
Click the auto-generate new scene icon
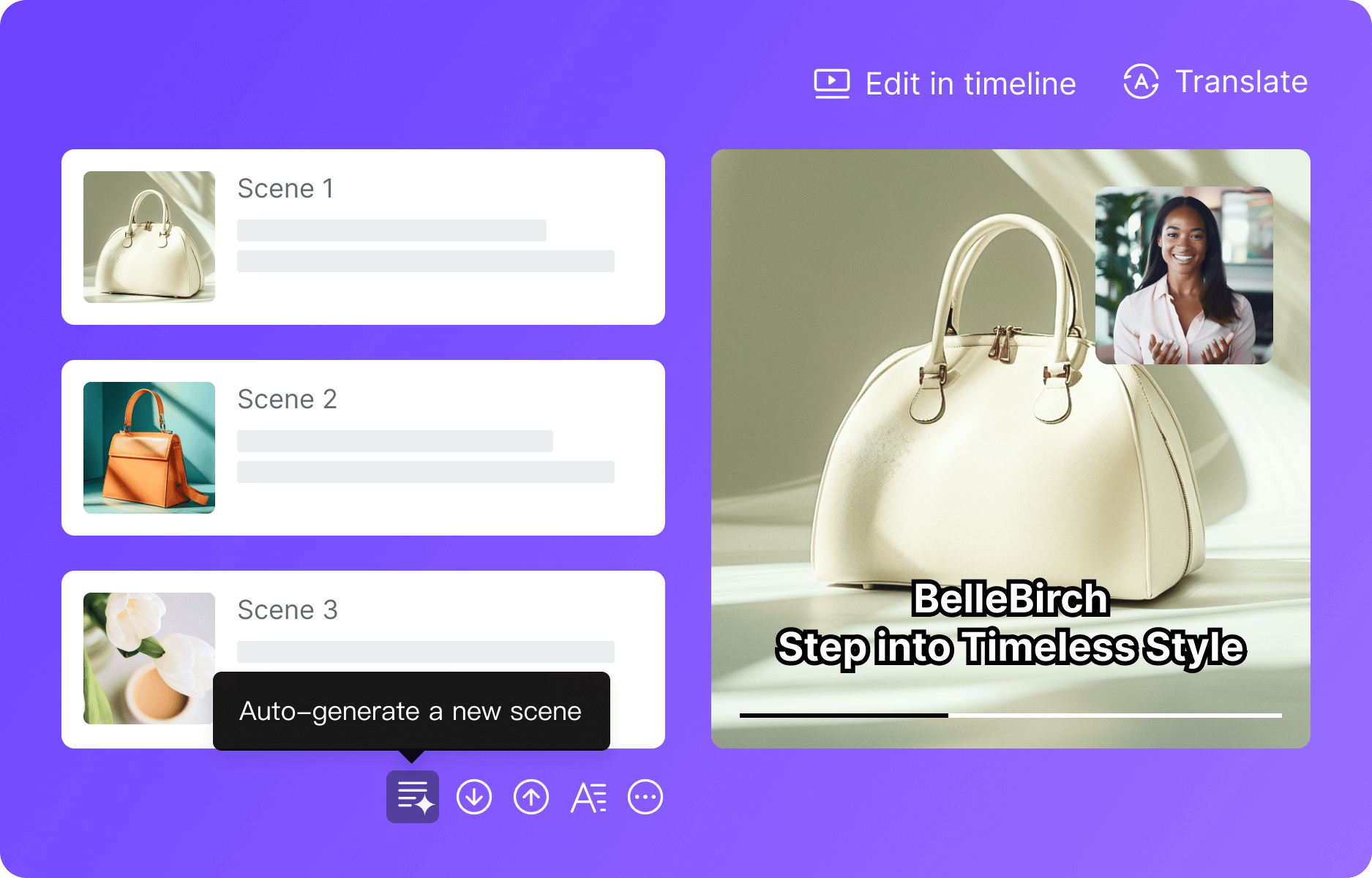point(412,797)
